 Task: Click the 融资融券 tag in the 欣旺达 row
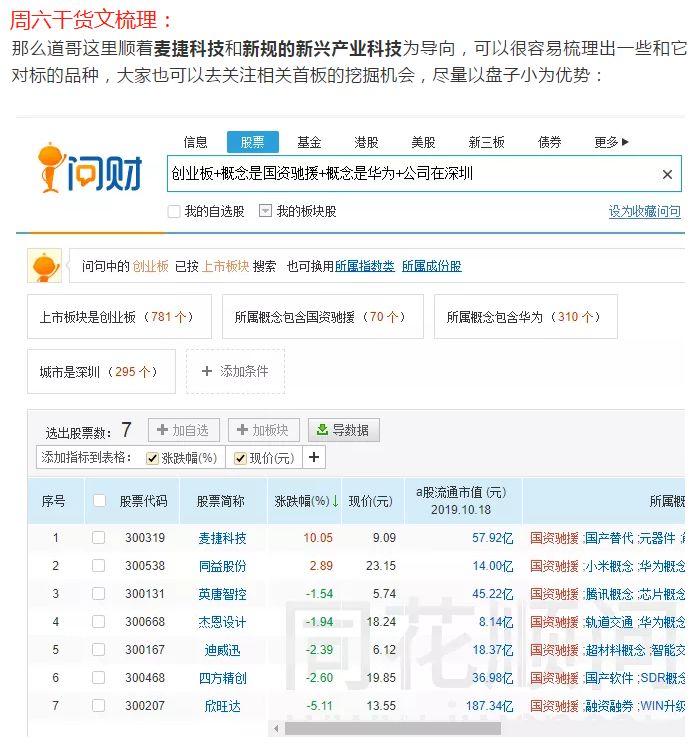pos(609,706)
